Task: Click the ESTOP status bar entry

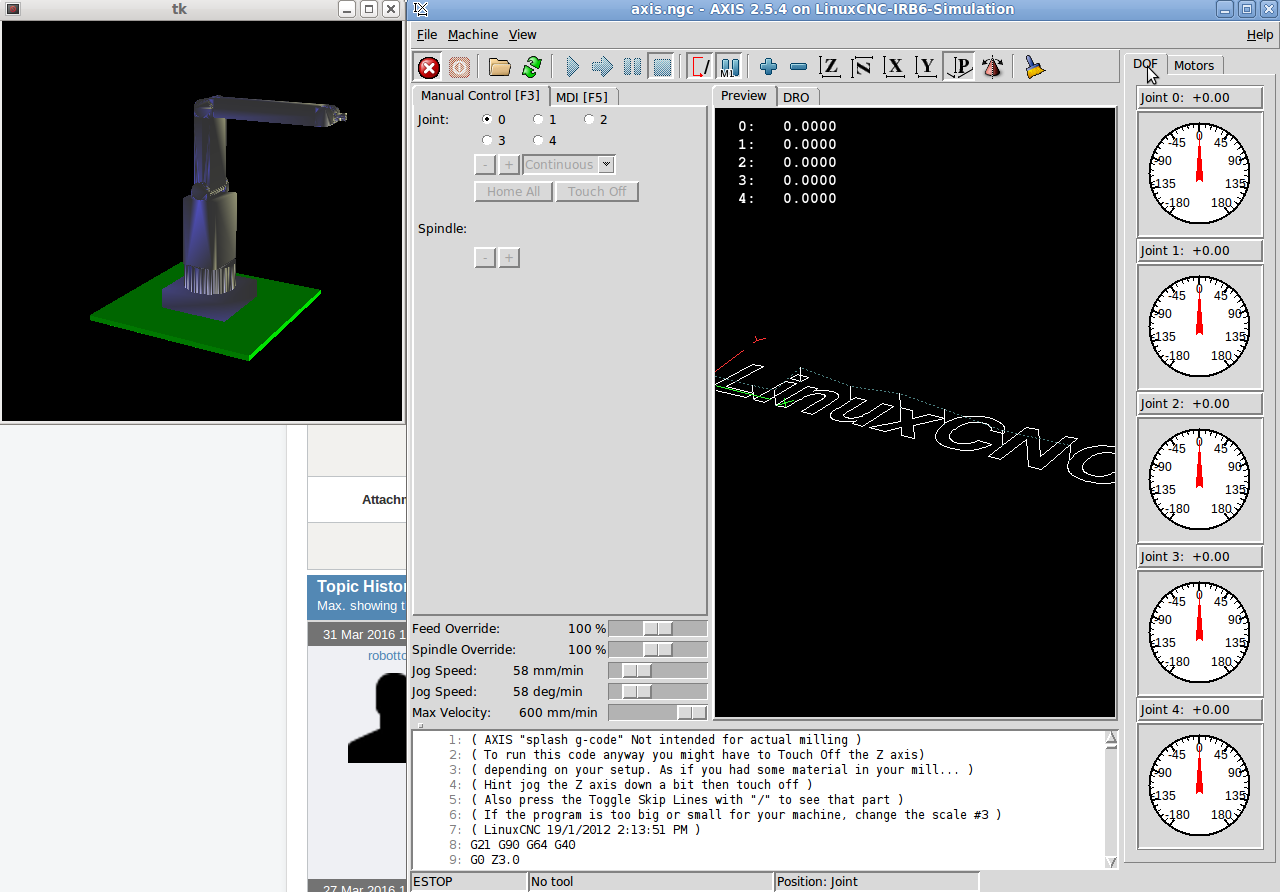Action: point(469,882)
